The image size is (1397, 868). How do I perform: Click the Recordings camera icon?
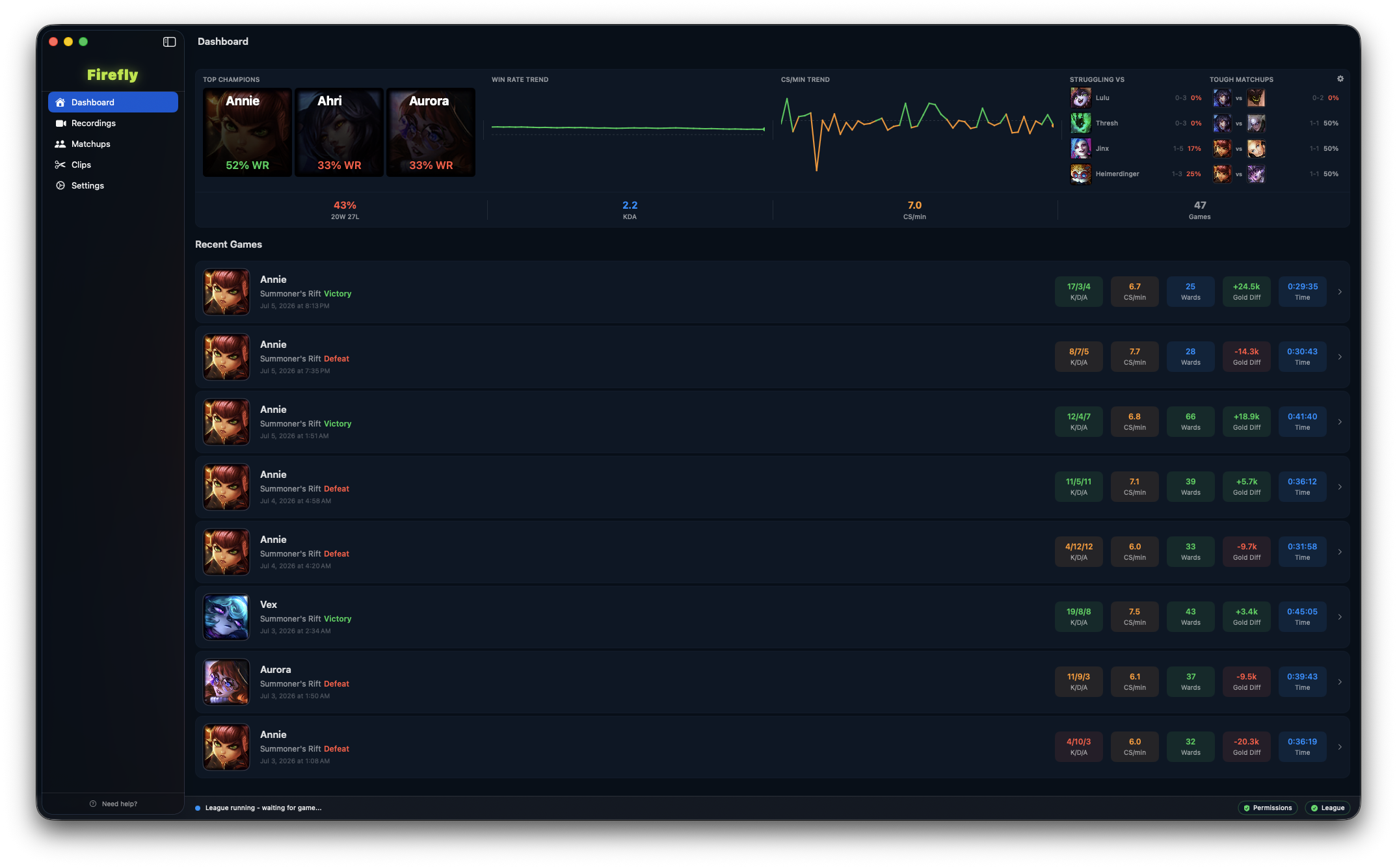click(60, 123)
